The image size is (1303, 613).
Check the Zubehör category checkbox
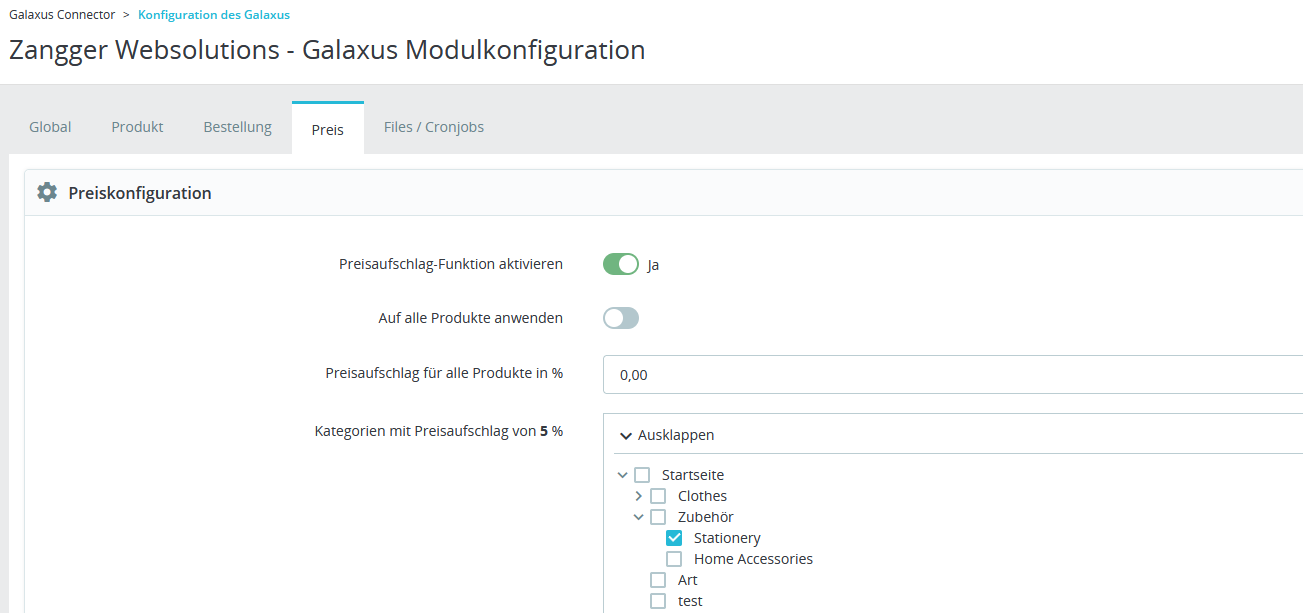[658, 517]
